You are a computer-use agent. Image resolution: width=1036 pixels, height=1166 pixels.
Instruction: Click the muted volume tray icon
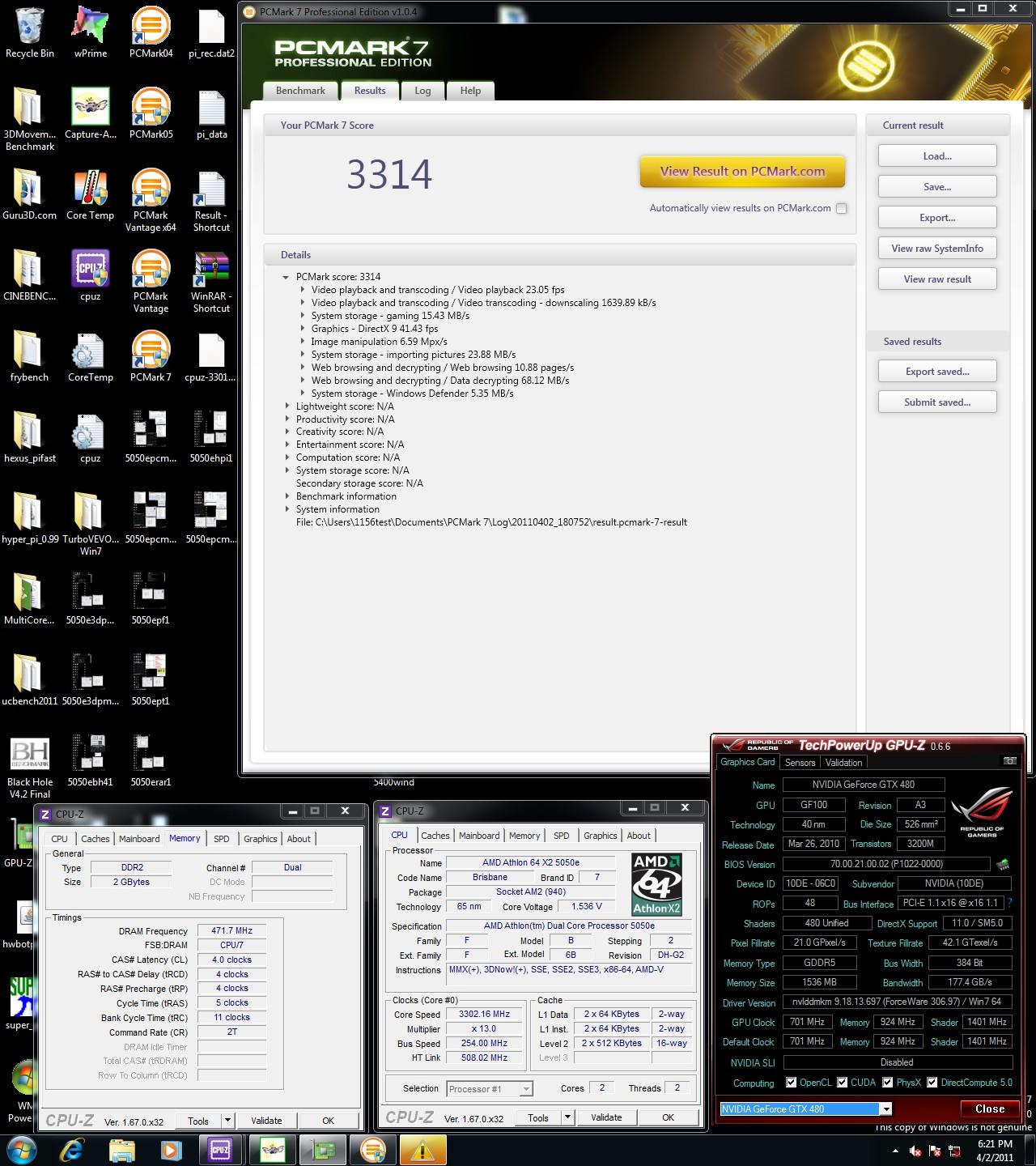point(915,1151)
